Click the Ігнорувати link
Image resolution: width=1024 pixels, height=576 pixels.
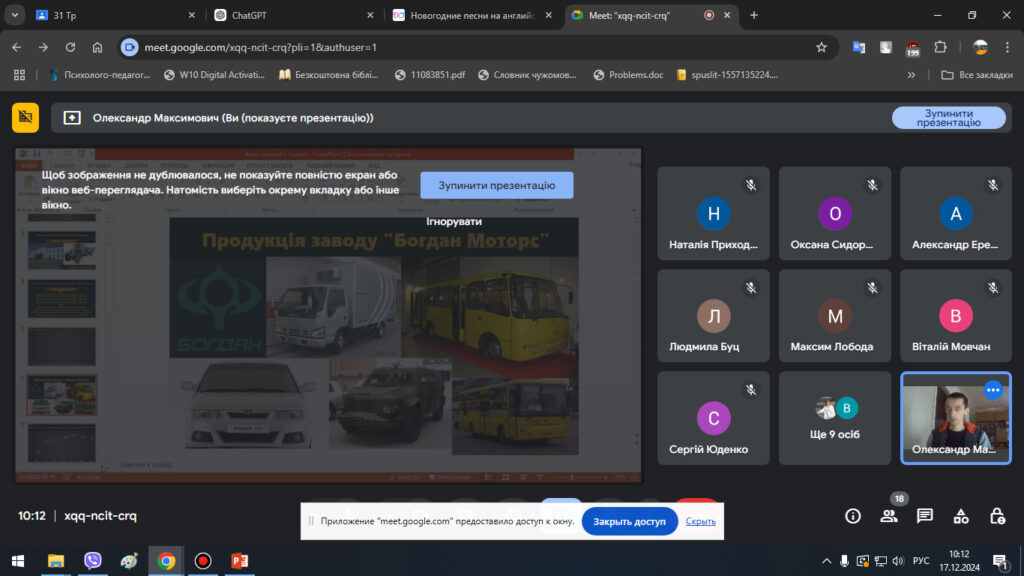[x=454, y=221]
